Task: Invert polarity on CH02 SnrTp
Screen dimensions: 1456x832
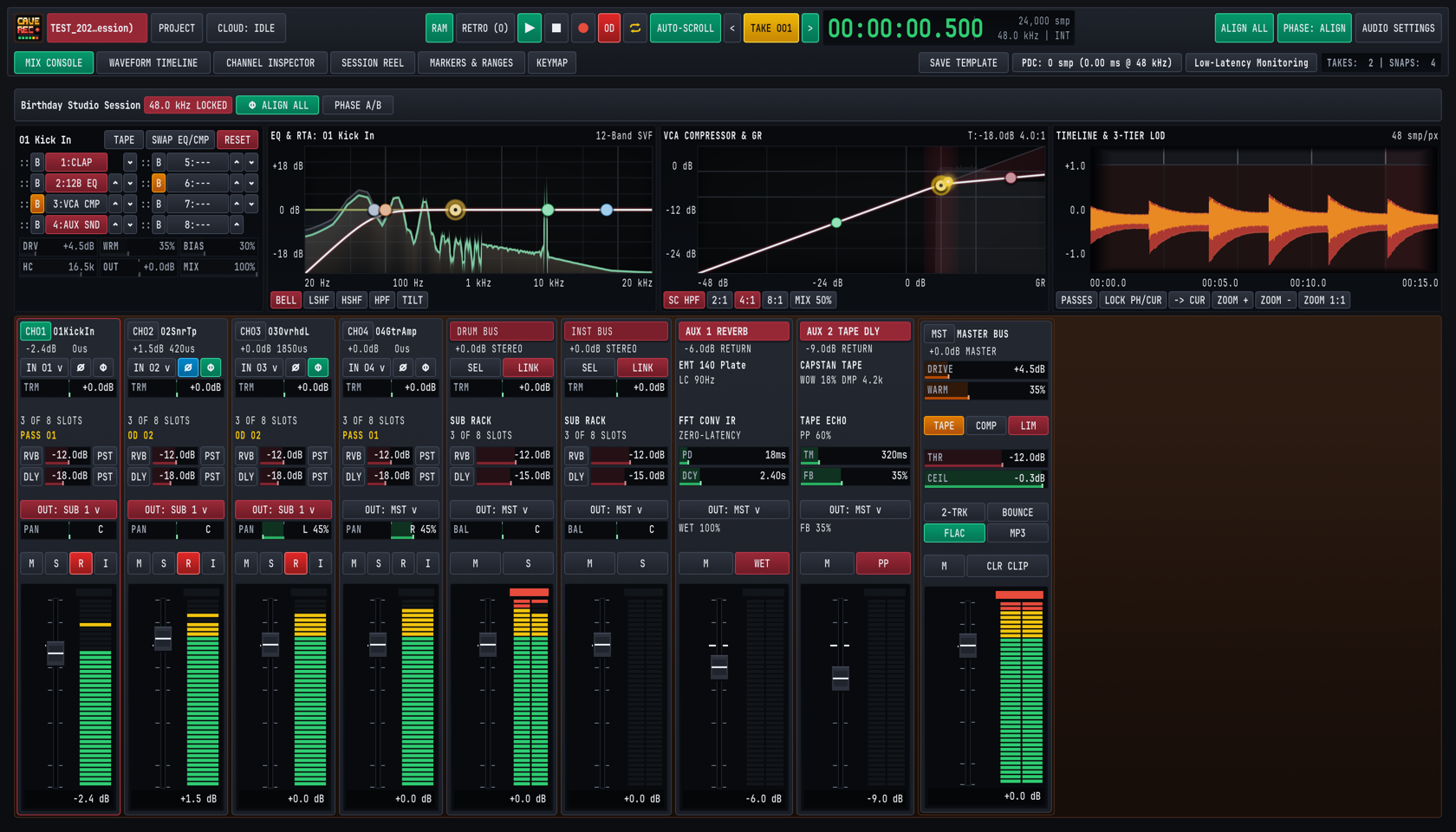Action: tap(188, 367)
